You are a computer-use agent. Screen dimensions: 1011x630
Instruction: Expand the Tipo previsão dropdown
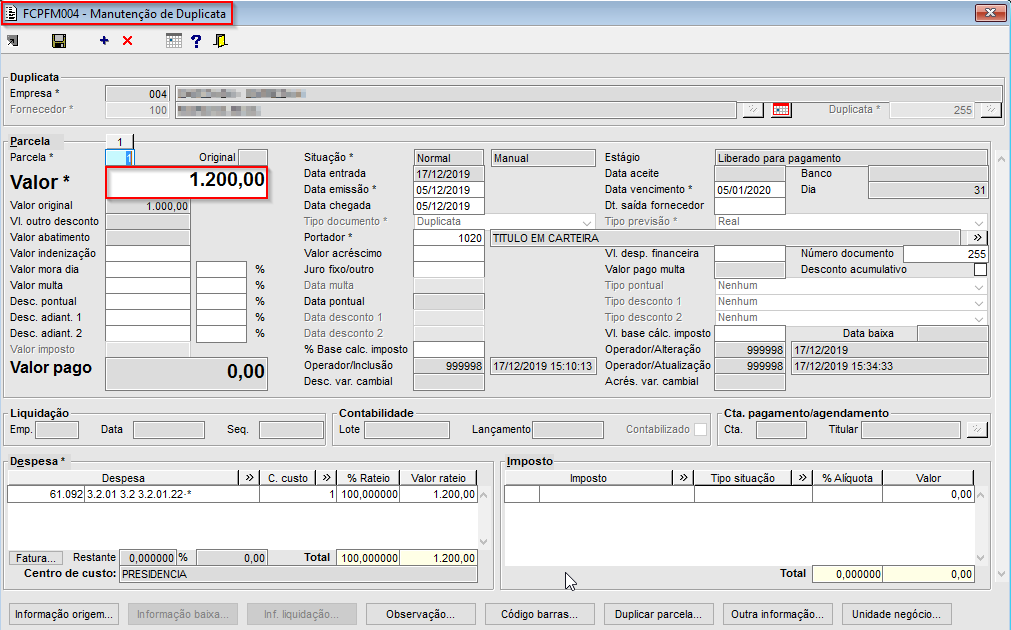pyautogui.click(x=979, y=222)
